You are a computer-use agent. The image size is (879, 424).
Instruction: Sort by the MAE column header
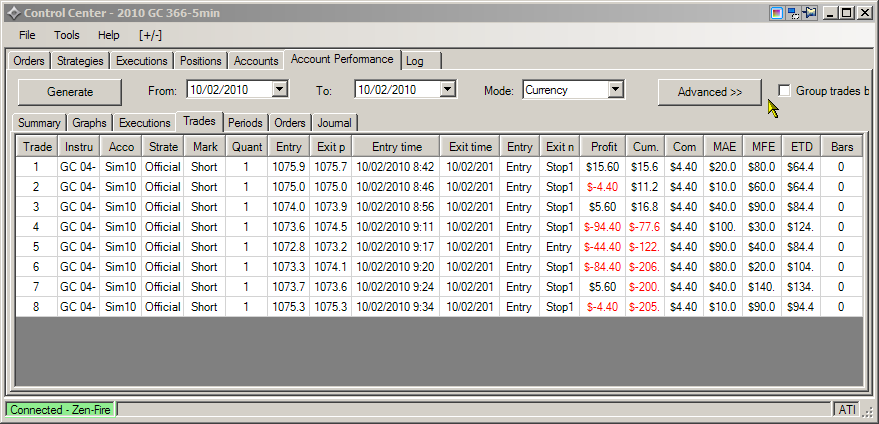[724, 147]
